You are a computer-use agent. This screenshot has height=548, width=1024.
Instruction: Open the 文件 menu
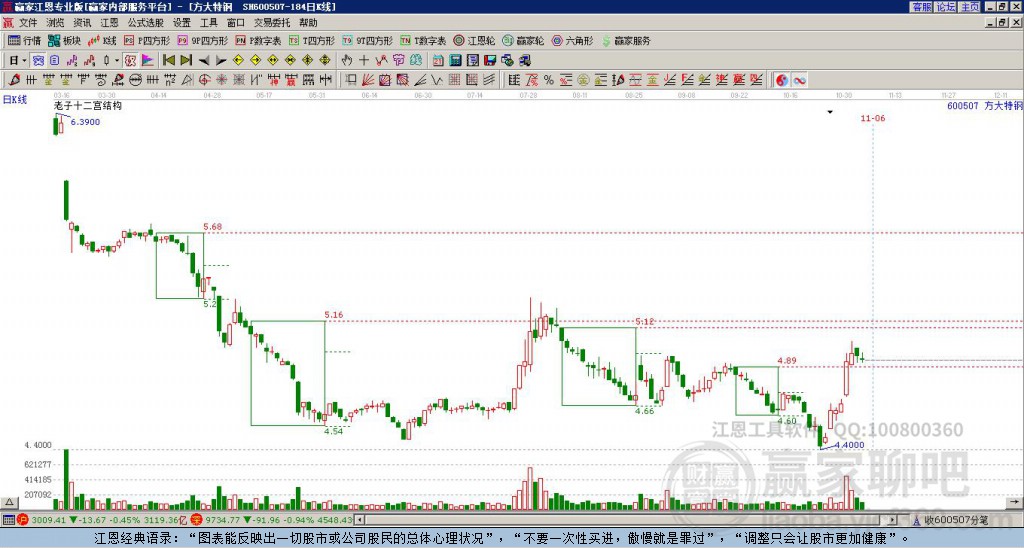point(28,23)
